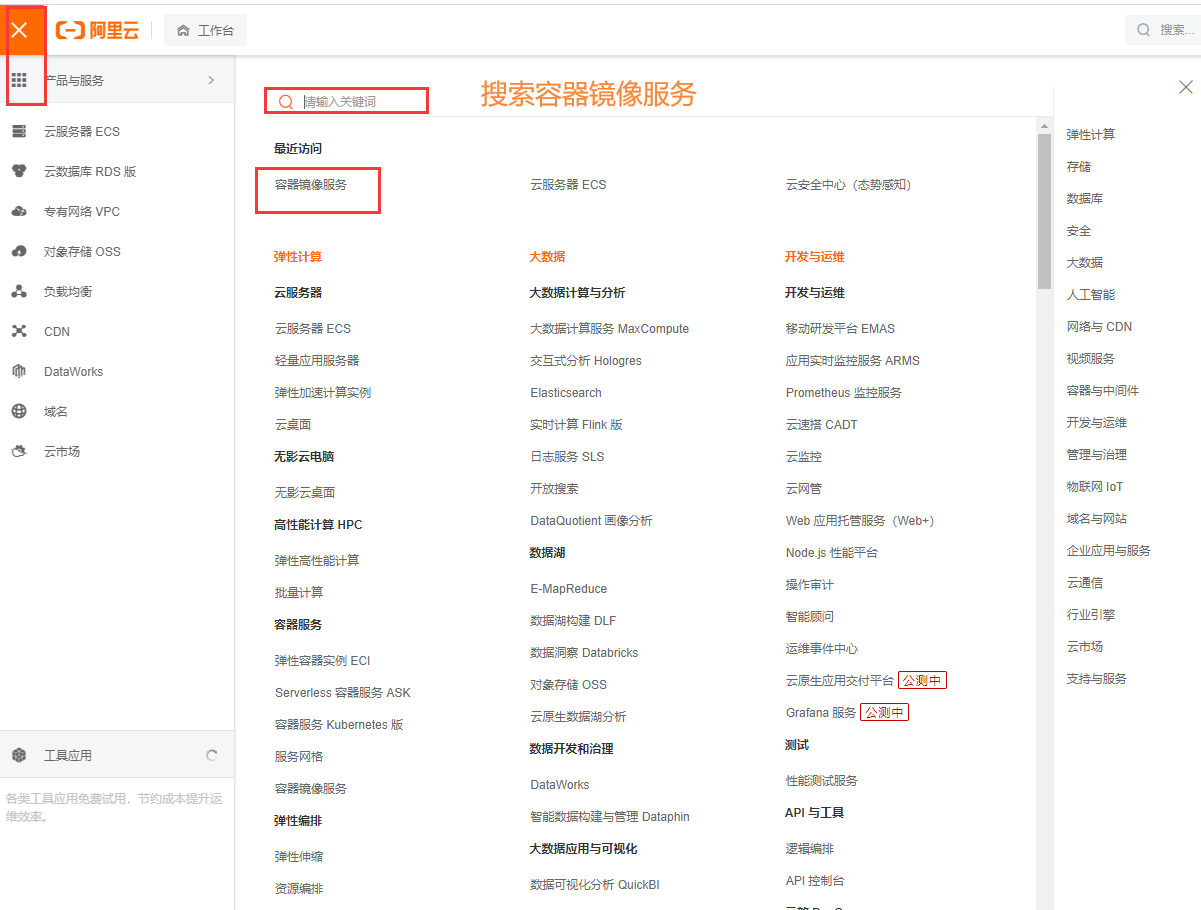Open 云原生应用交付平台 link

[840, 680]
